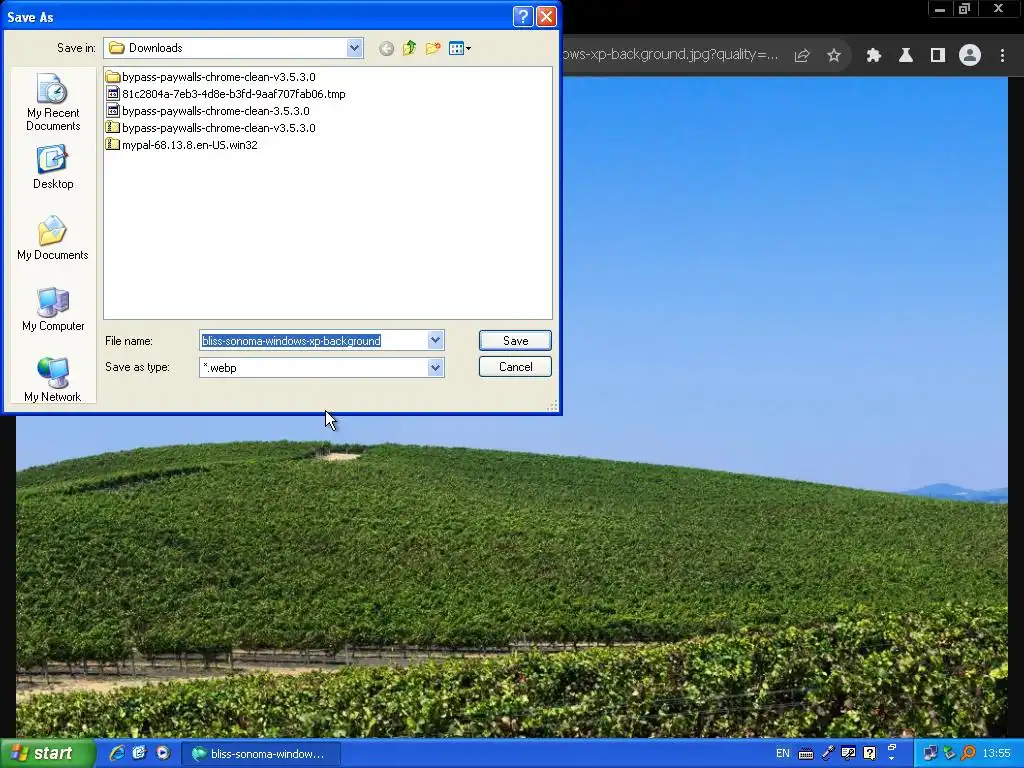Click the language bar Help icon
1024x768 pixels.
(870, 754)
